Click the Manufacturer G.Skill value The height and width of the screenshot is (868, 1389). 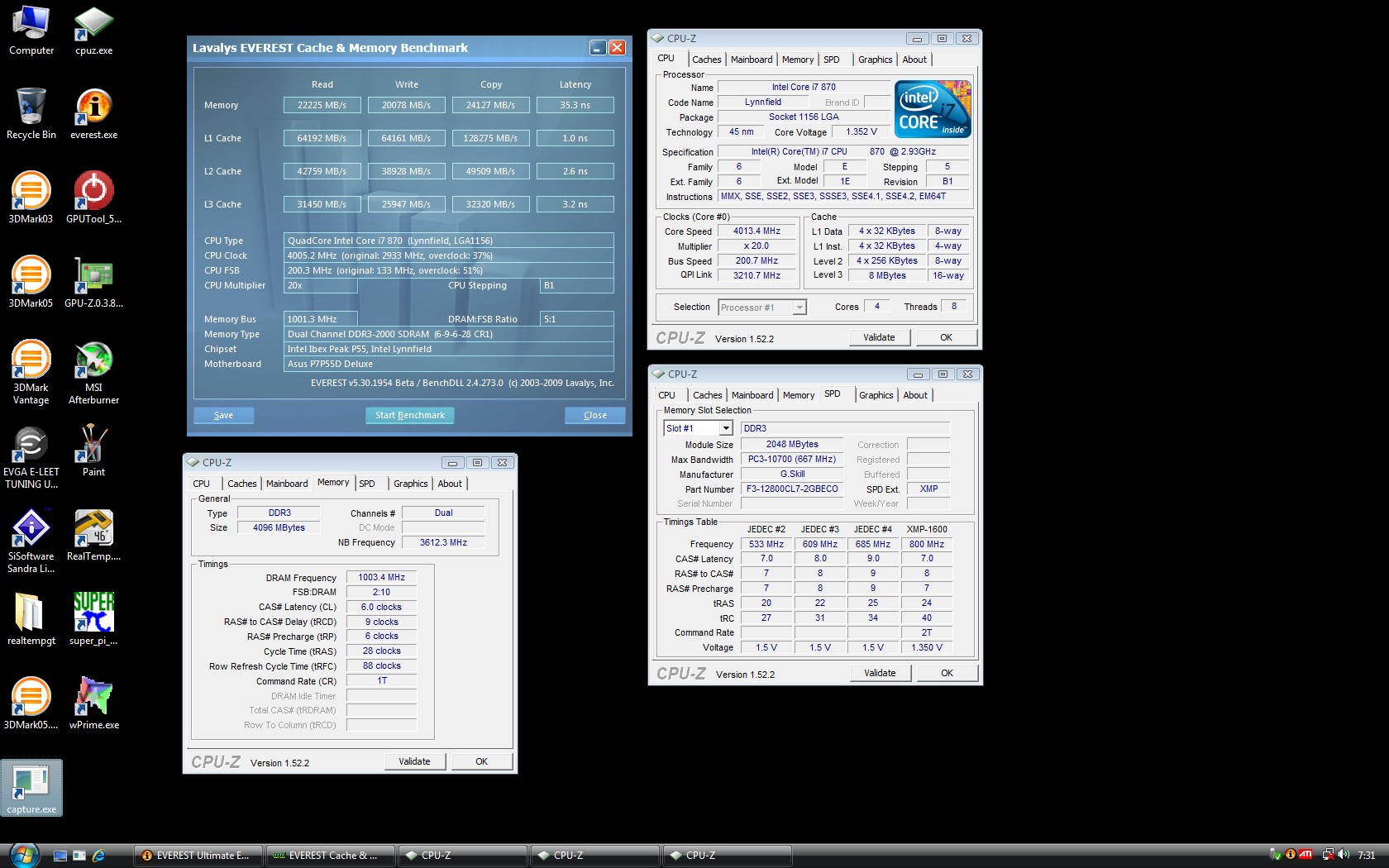click(x=792, y=475)
